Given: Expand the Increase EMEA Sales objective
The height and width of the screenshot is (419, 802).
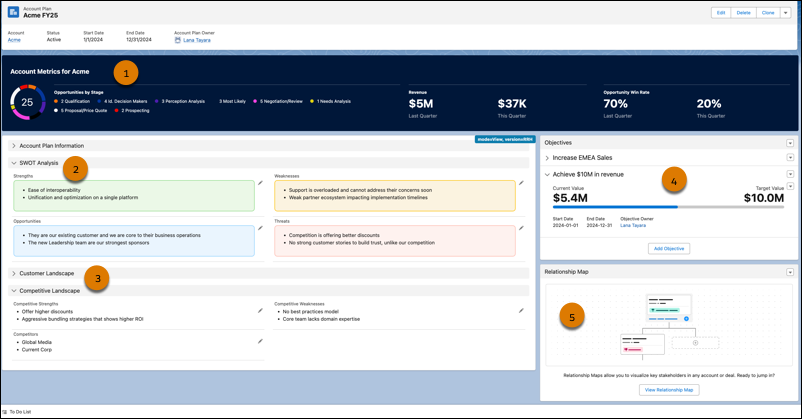Looking at the screenshot, I should click(547, 158).
